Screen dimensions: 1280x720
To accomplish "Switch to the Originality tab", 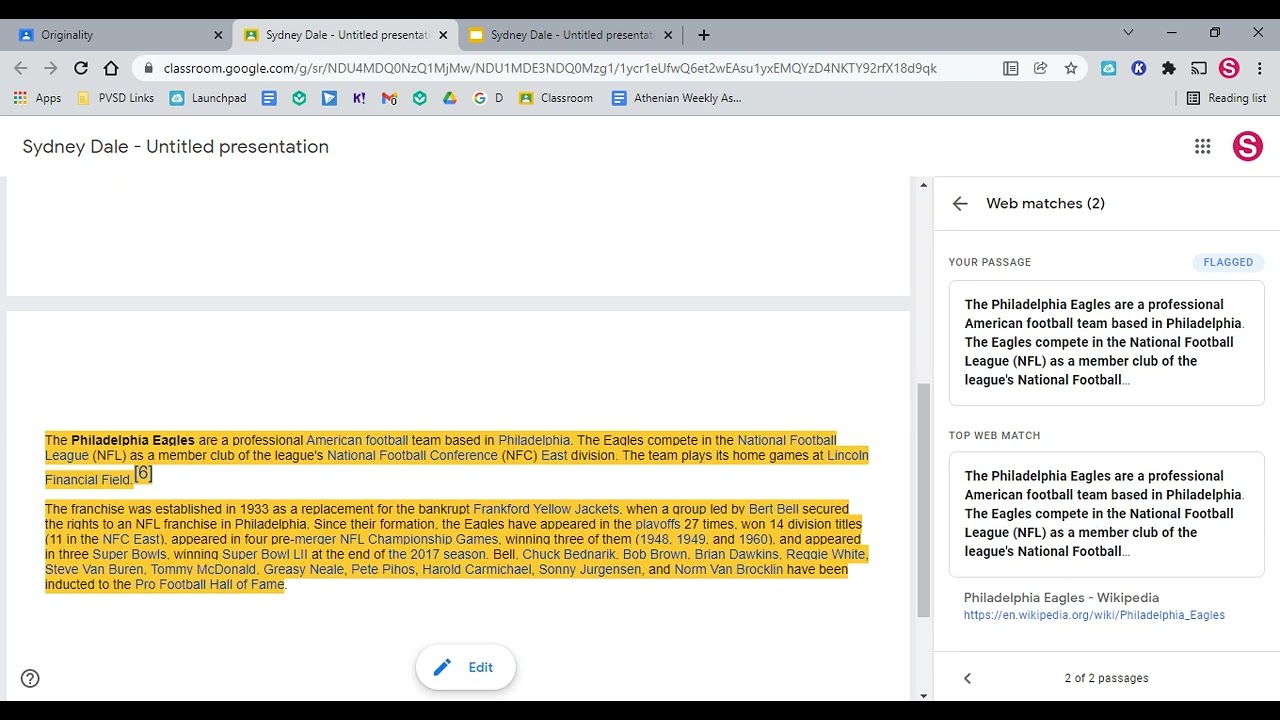I will pyautogui.click(x=120, y=35).
